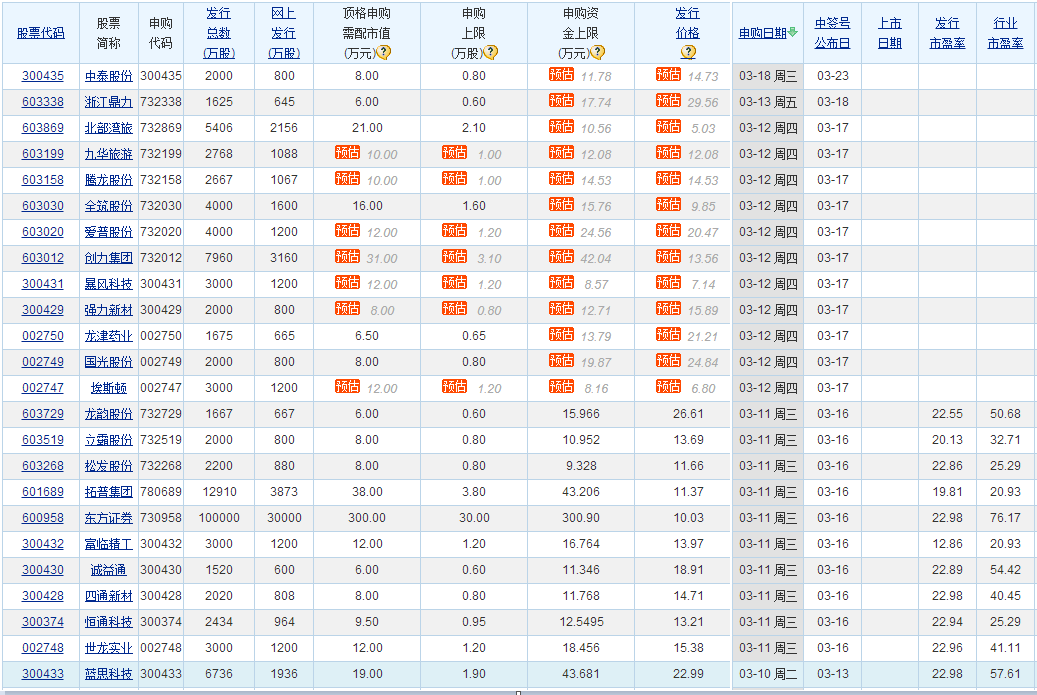Viewport: 1037px width, 695px height.
Task: Sort by 上市日期 column header
Action: click(x=890, y=33)
